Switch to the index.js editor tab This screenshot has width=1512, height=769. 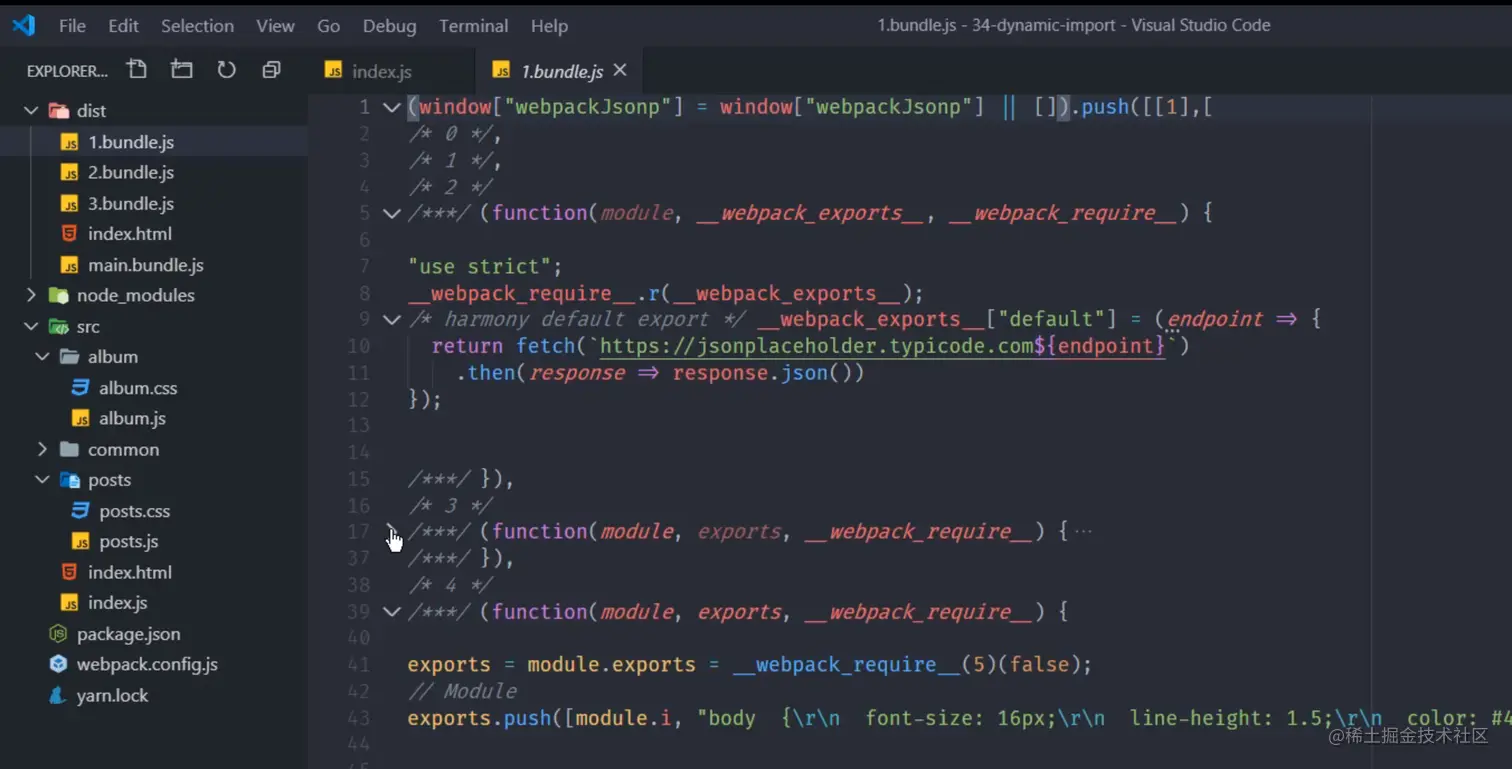coord(391,71)
